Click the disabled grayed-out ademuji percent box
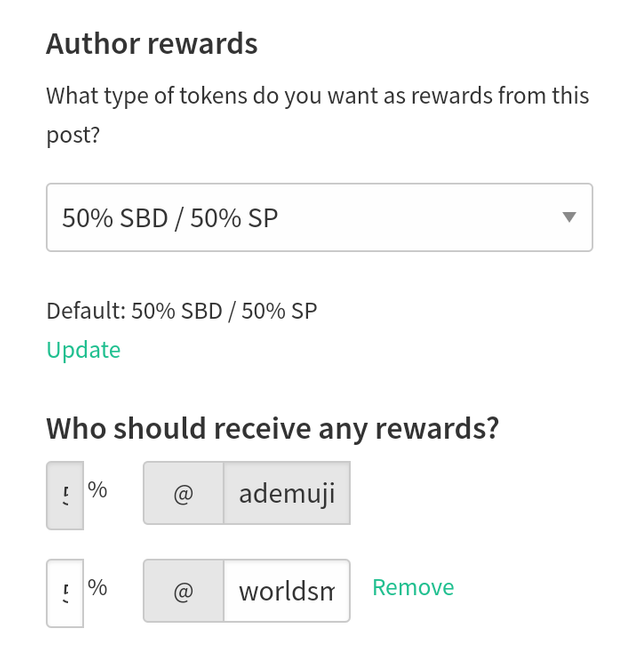640x646 pixels. click(65, 495)
